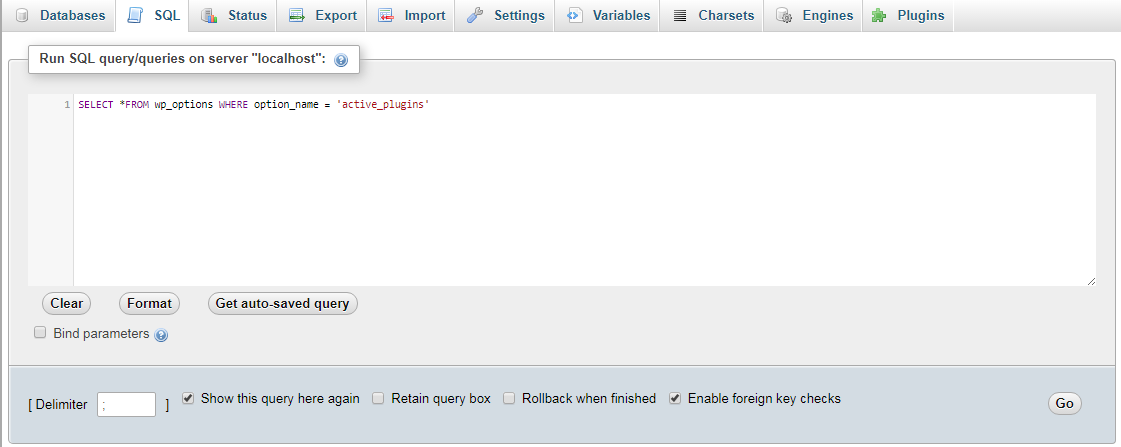Switch to the Status tab
The width and height of the screenshot is (1121, 447).
234,16
